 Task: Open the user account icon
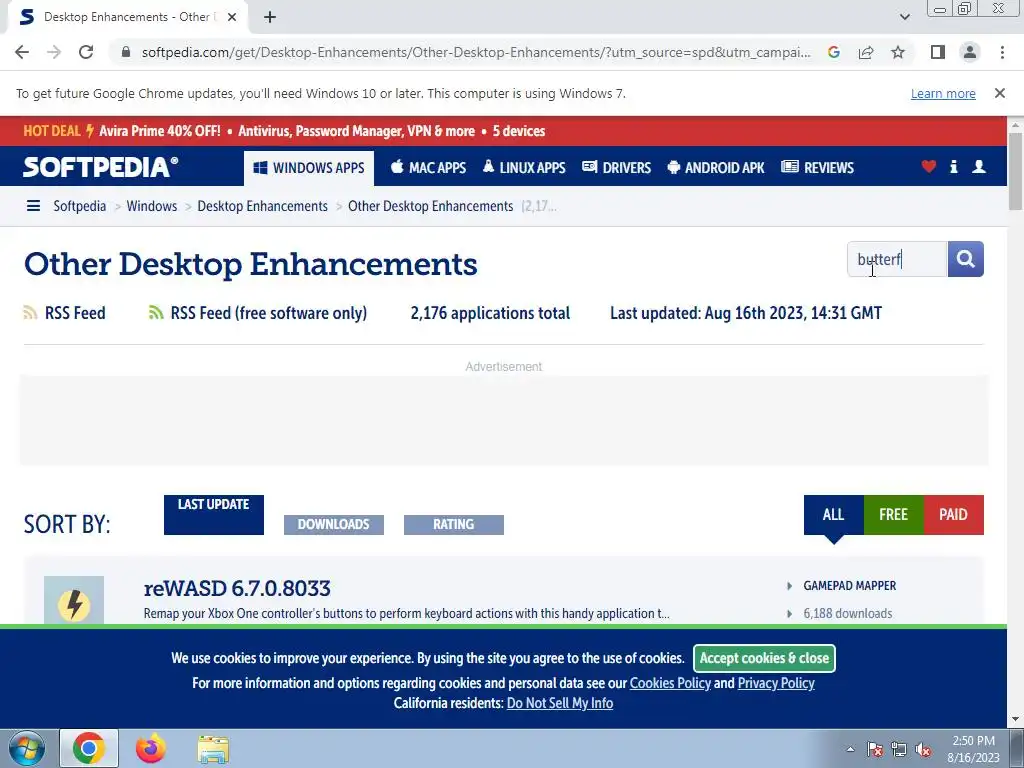coord(978,167)
